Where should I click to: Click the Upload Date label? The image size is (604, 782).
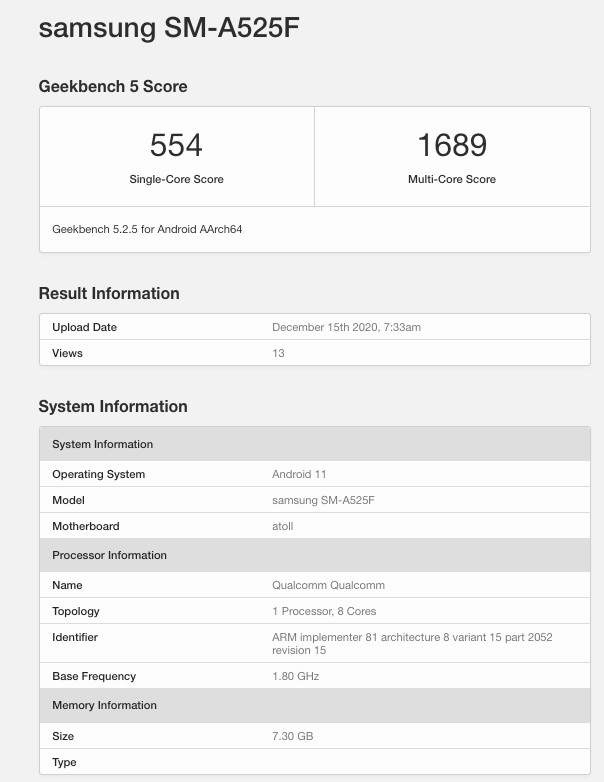(84, 327)
